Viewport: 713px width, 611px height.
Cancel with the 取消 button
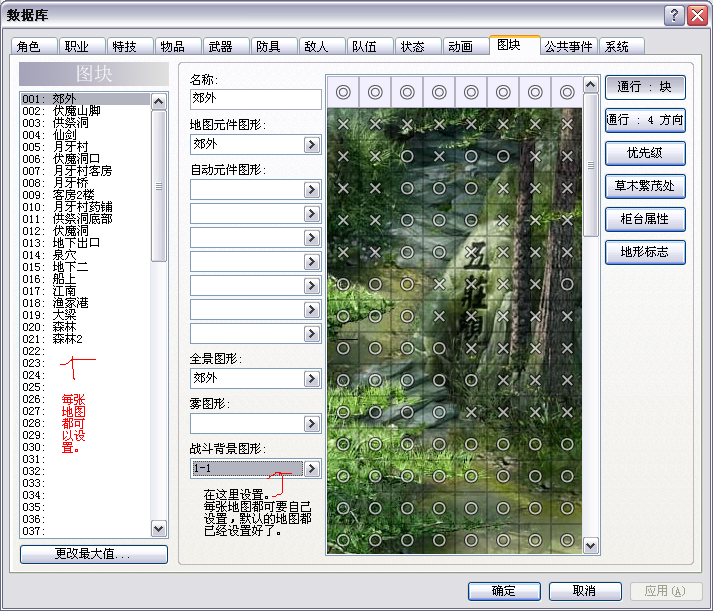[585, 591]
